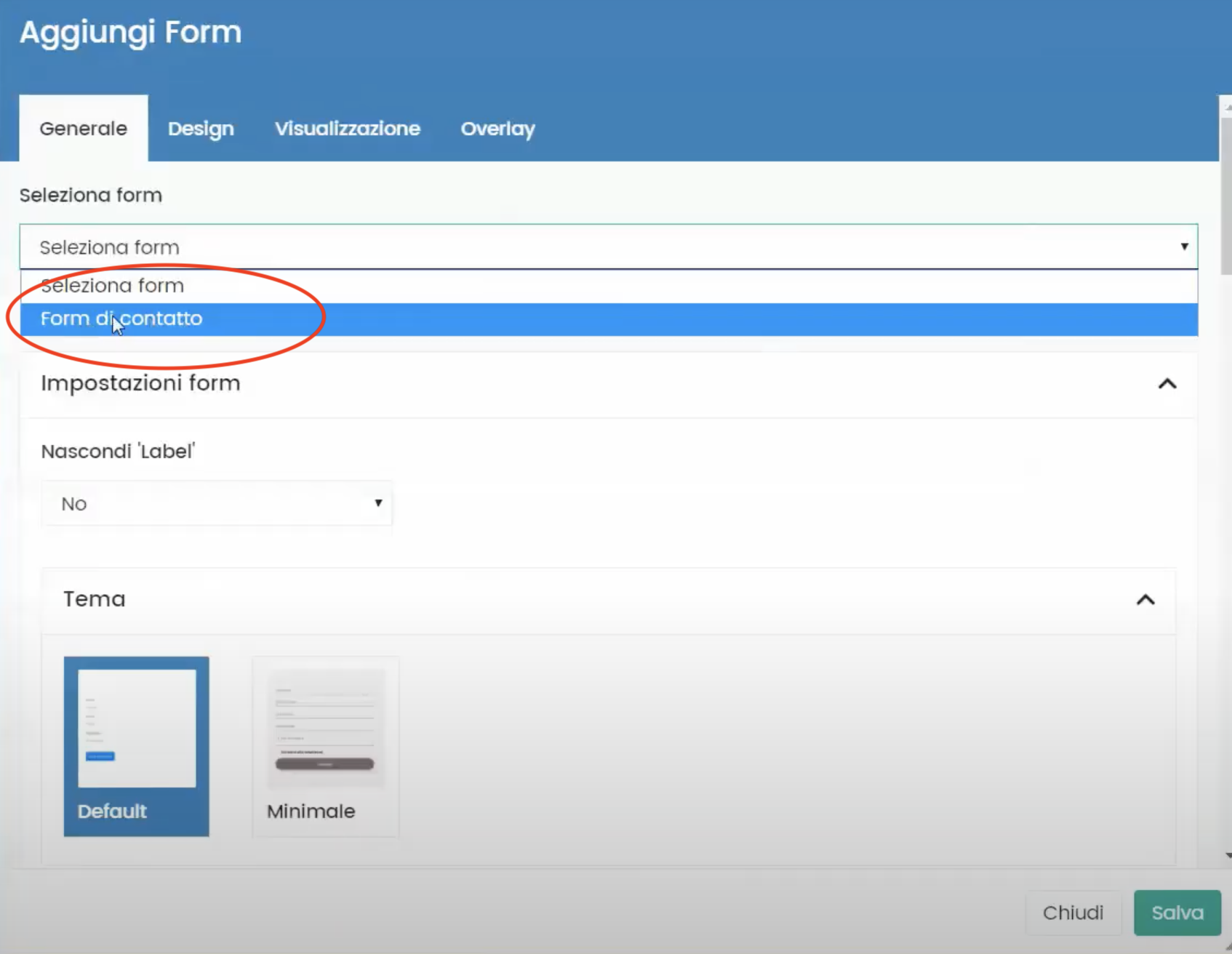Choose the Seleziona form placeholder option
The width and height of the screenshot is (1232, 954).
[x=113, y=285]
